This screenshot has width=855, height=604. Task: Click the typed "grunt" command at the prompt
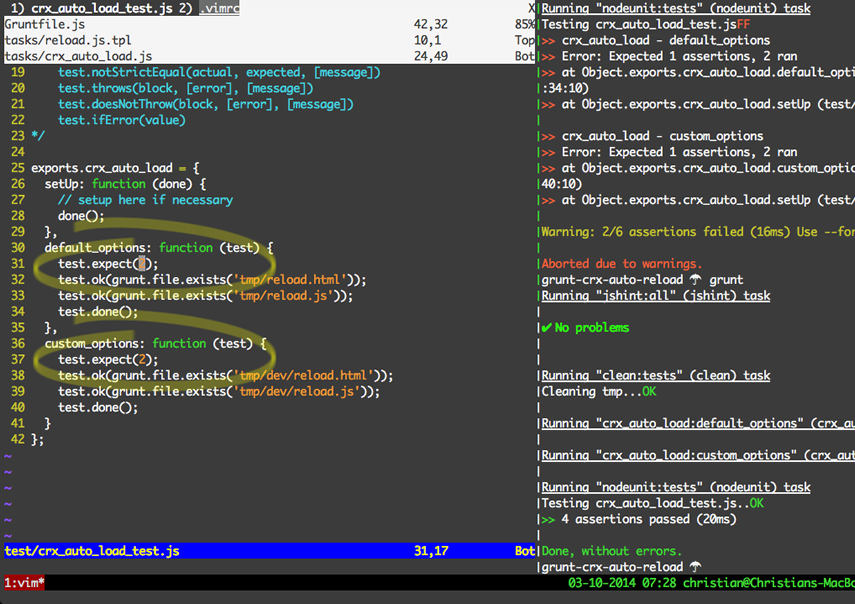click(x=726, y=280)
